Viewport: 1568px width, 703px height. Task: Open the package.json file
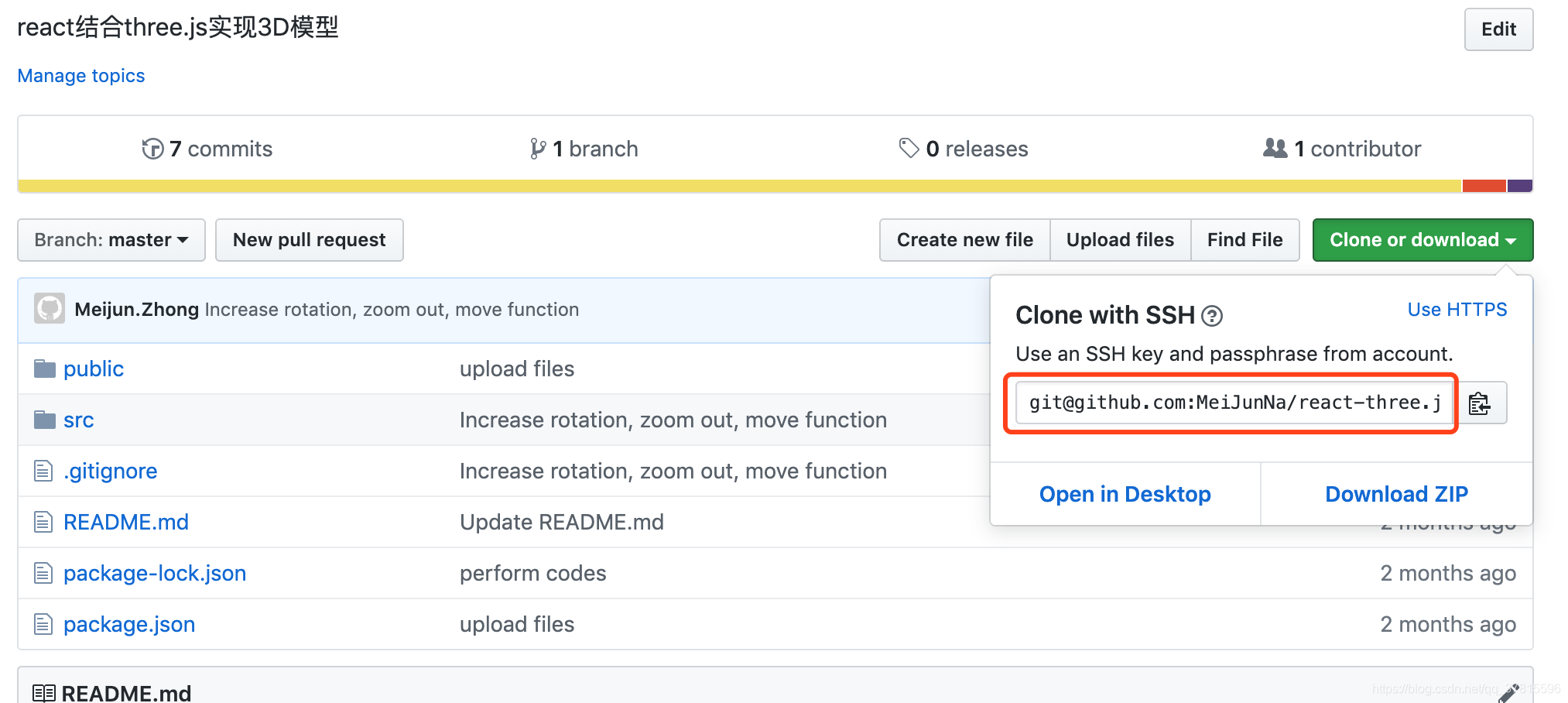pyautogui.click(x=129, y=624)
